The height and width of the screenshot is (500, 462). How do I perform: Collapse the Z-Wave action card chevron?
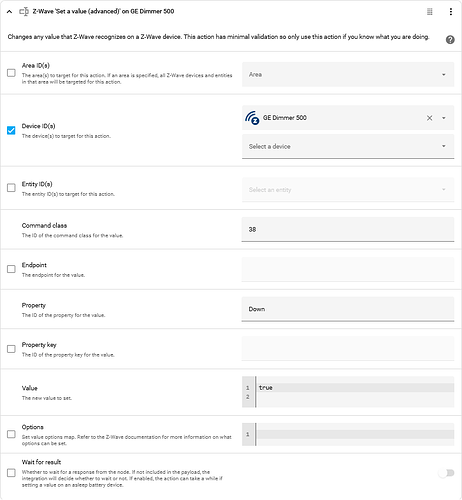[x=9, y=12]
